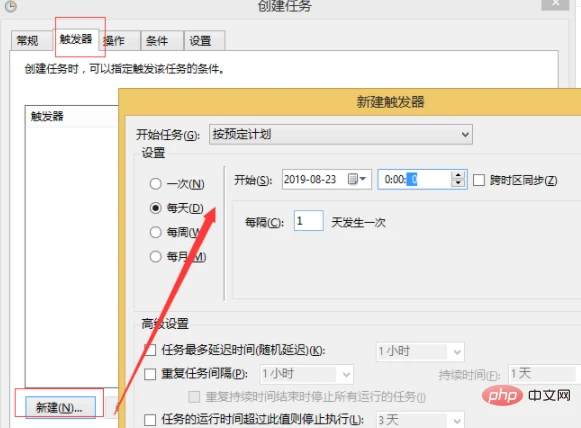
Task: Select the 每天(D) radio option
Action: click(x=176, y=208)
